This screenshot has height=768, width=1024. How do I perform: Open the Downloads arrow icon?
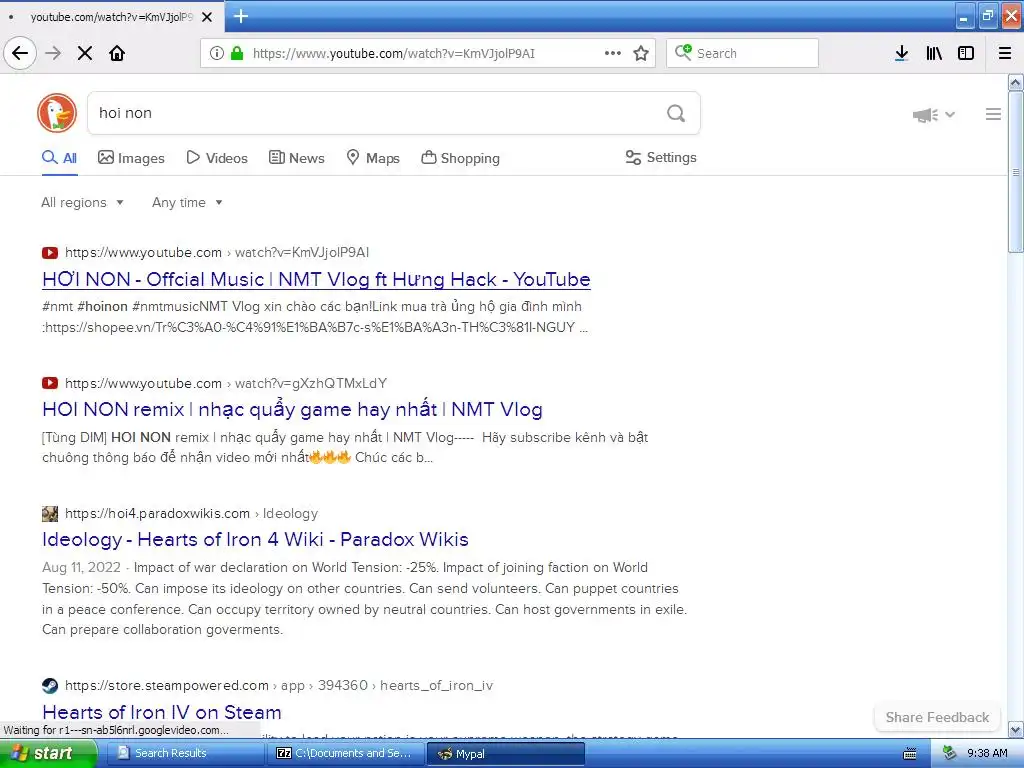902,53
